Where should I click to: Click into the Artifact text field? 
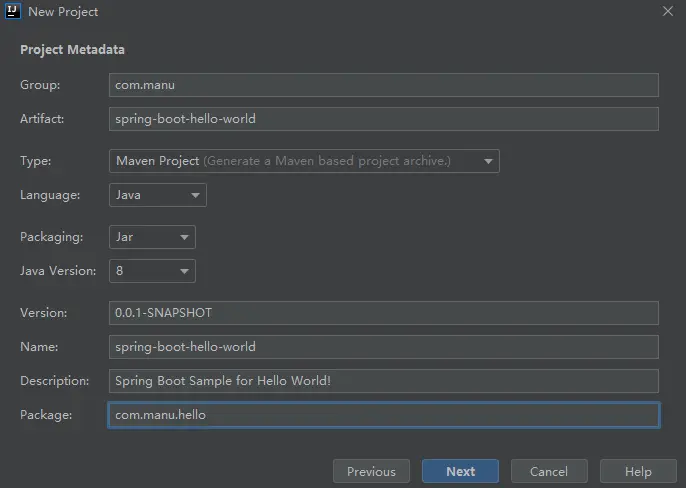(x=383, y=119)
